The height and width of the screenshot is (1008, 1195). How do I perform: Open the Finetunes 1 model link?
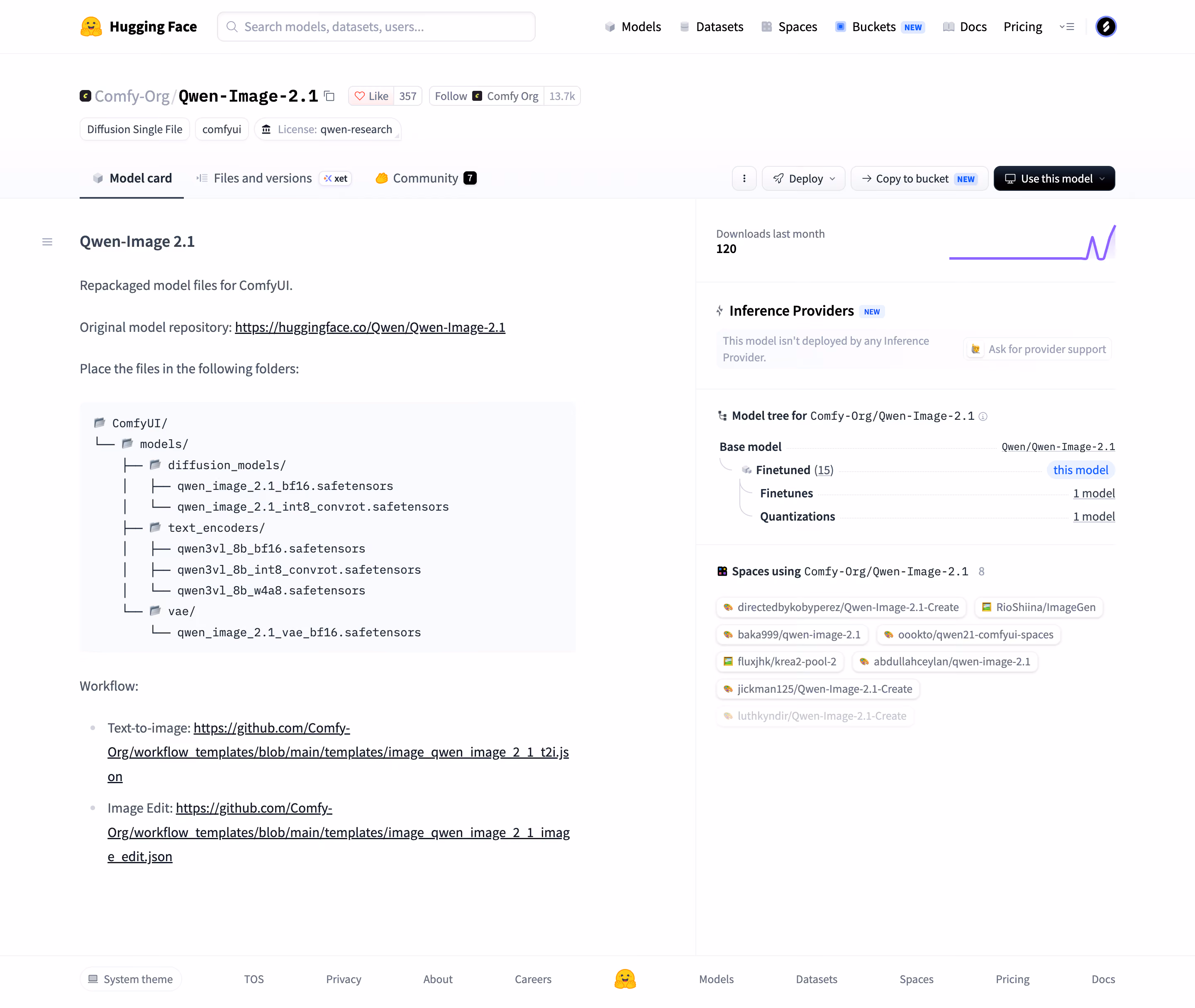click(1094, 493)
